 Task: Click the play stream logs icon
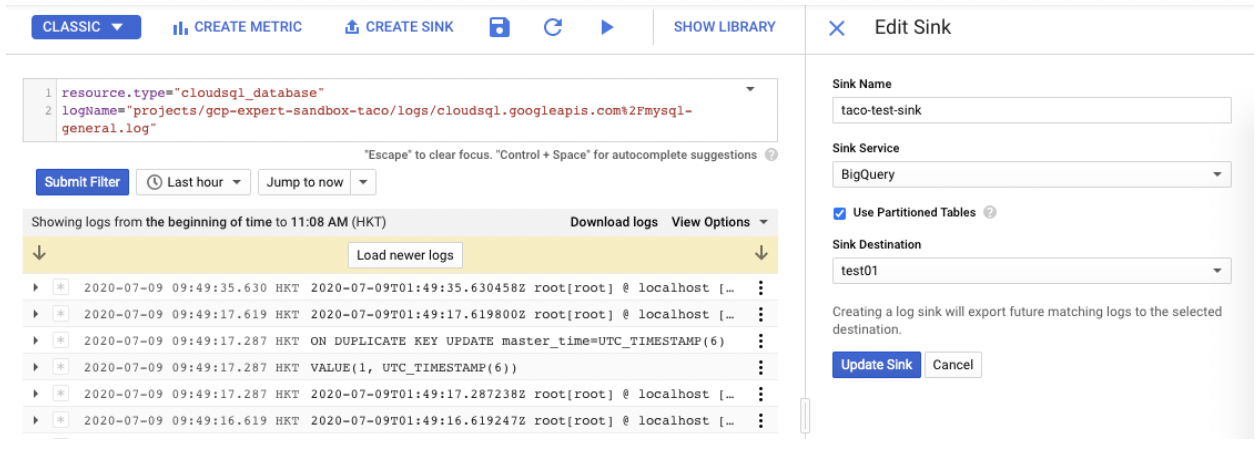(x=607, y=27)
